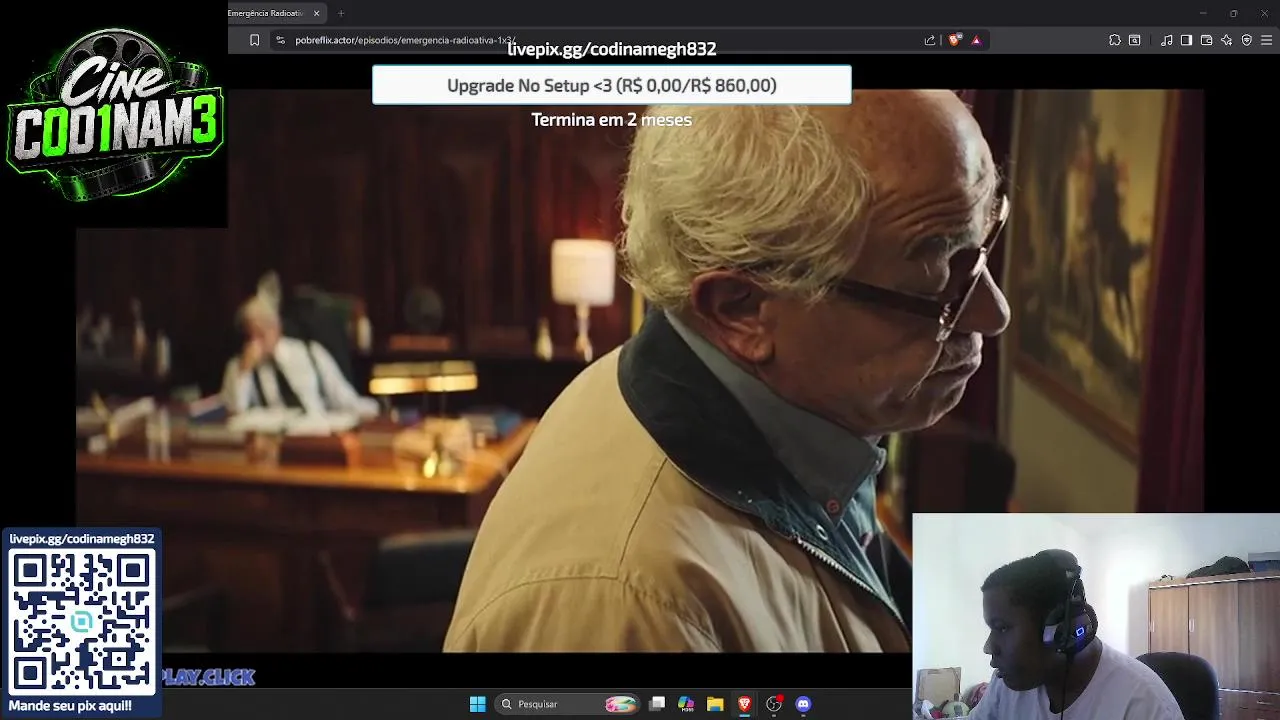Restore down the browser window
Viewport: 1280px width, 720px height.
click(x=1234, y=13)
